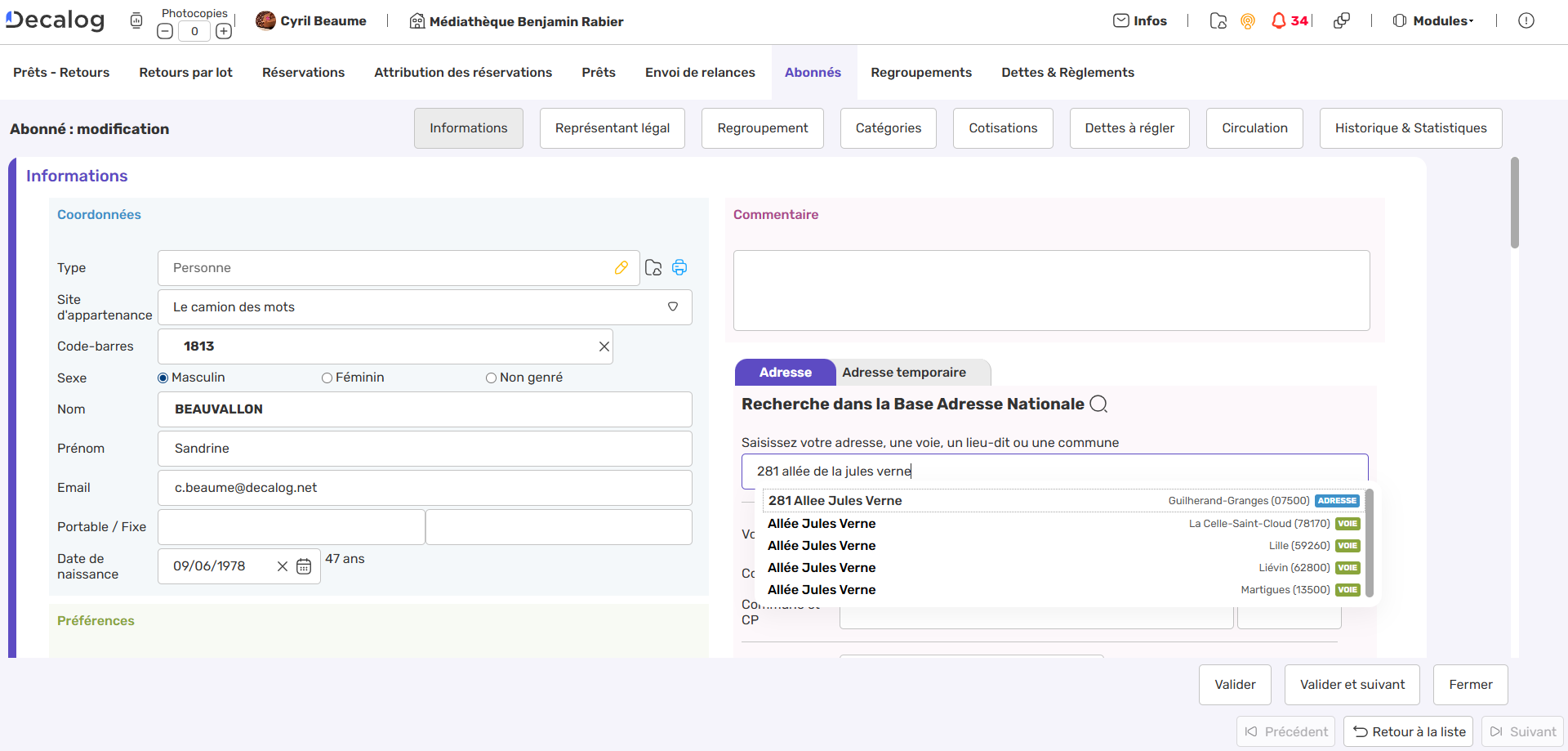Image resolution: width=1568 pixels, height=751 pixels.
Task: Decrease the photocopies count with minus
Action: (x=165, y=32)
